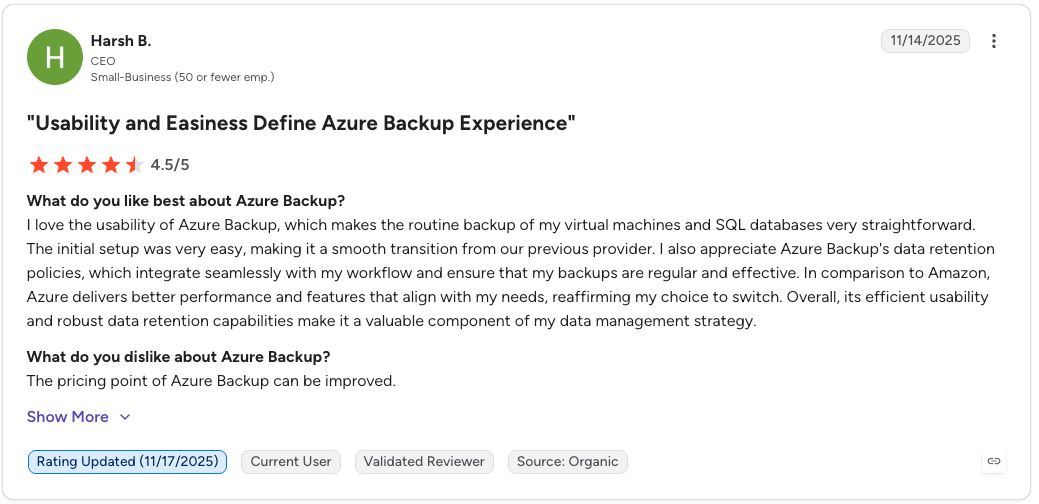Click the chevron next to Show More

pos(125,417)
